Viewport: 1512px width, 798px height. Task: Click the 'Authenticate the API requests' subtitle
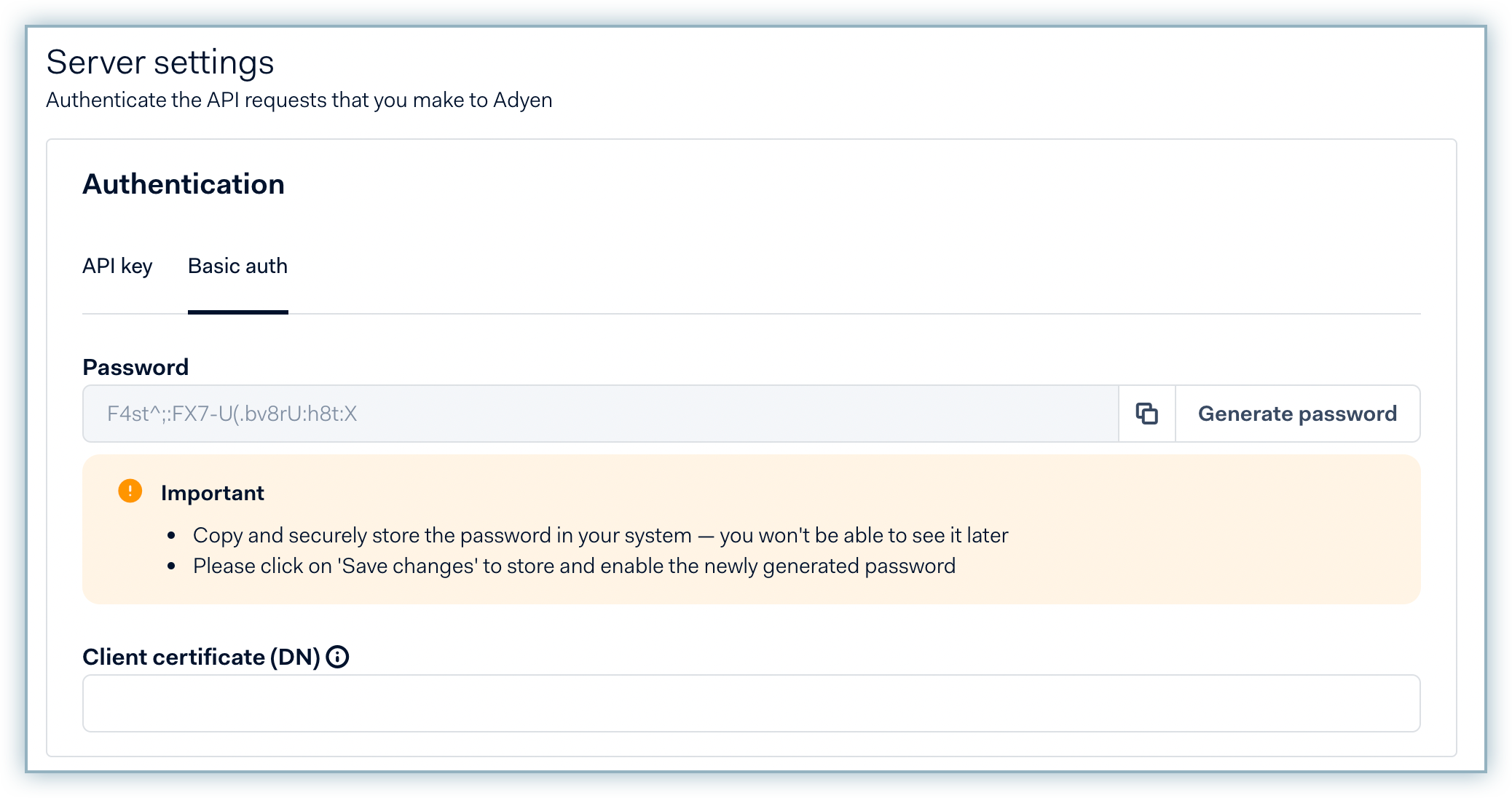(x=299, y=100)
